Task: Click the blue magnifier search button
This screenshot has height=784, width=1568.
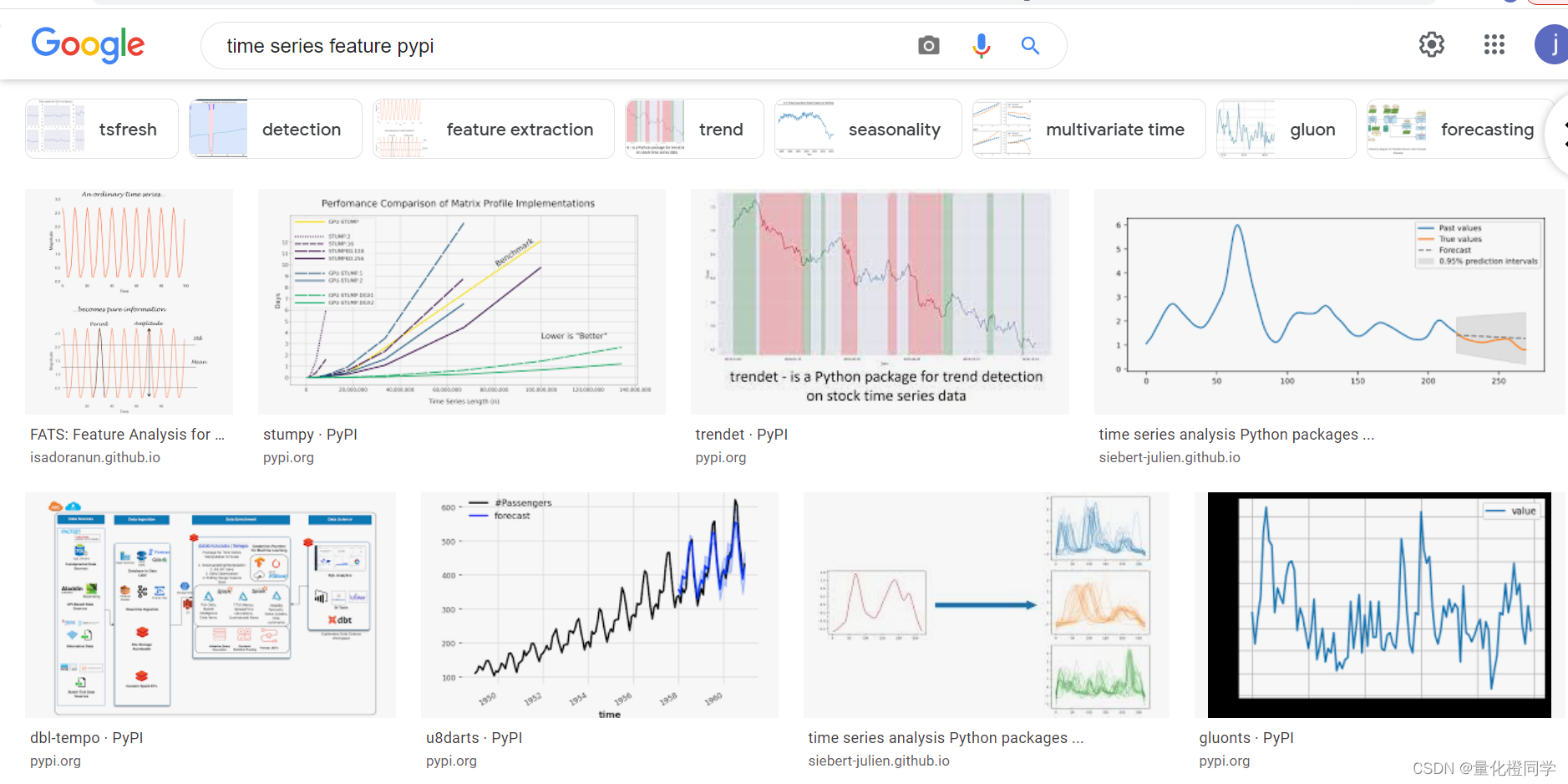Action: coord(1030,45)
